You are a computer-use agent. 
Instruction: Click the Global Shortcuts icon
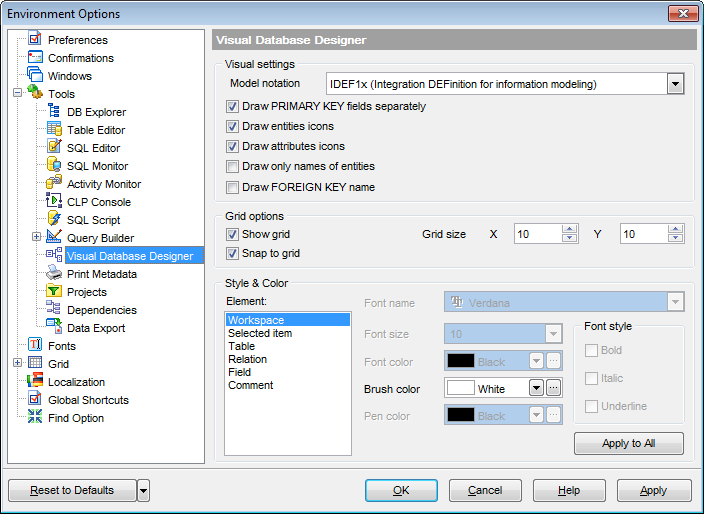coord(35,399)
